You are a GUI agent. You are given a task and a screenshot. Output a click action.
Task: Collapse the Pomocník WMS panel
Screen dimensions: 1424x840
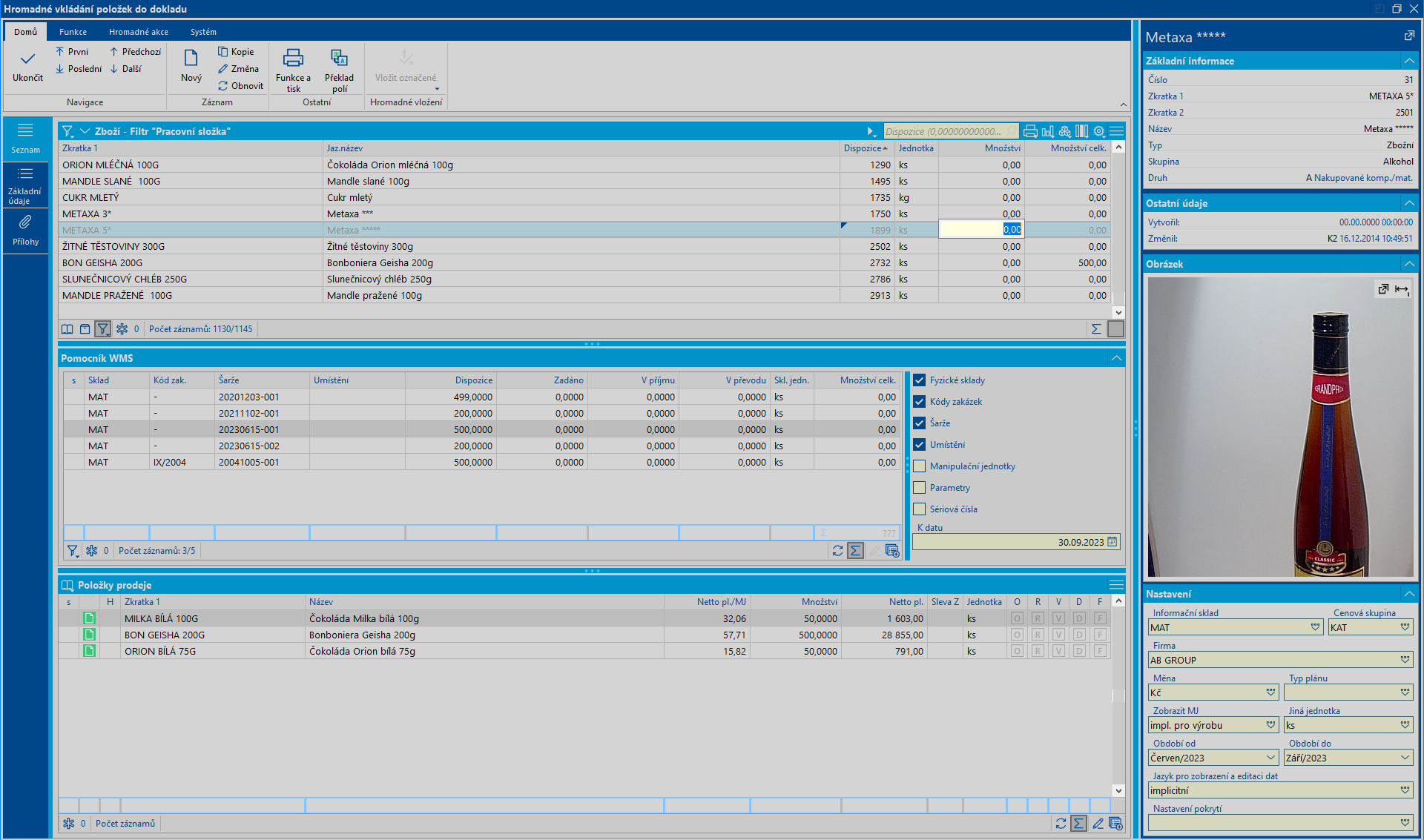coord(1116,358)
